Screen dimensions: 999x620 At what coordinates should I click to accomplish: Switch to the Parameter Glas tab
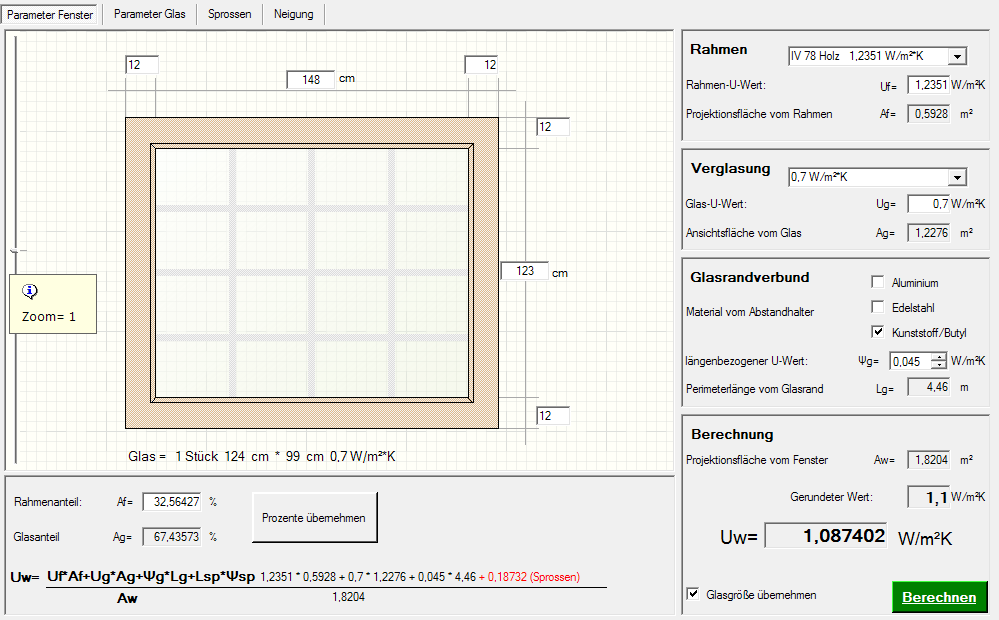click(149, 14)
